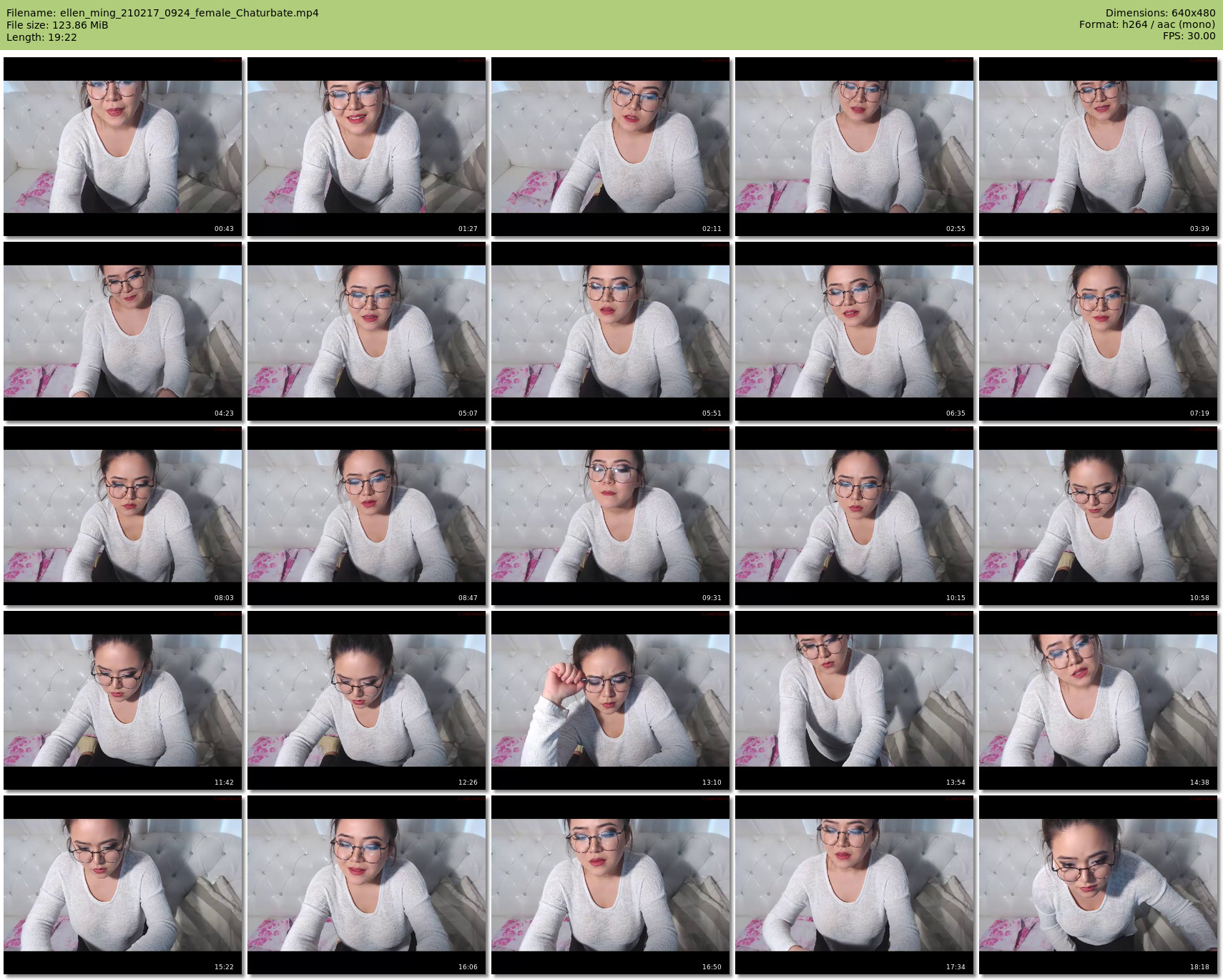Click the thumbnail marked 15:22
1223x980 pixels.
[x=123, y=885]
